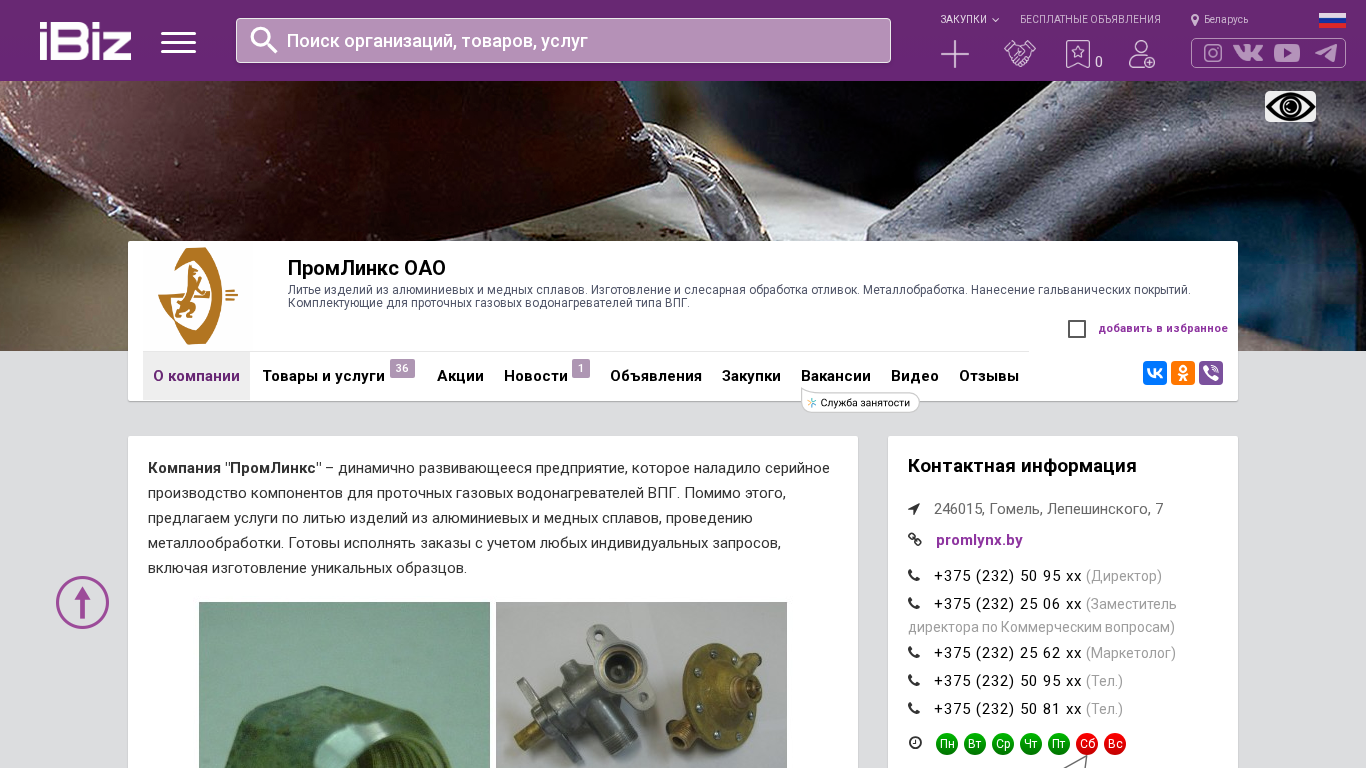Open the Акции tab
This screenshot has height=768, width=1366.
point(460,376)
